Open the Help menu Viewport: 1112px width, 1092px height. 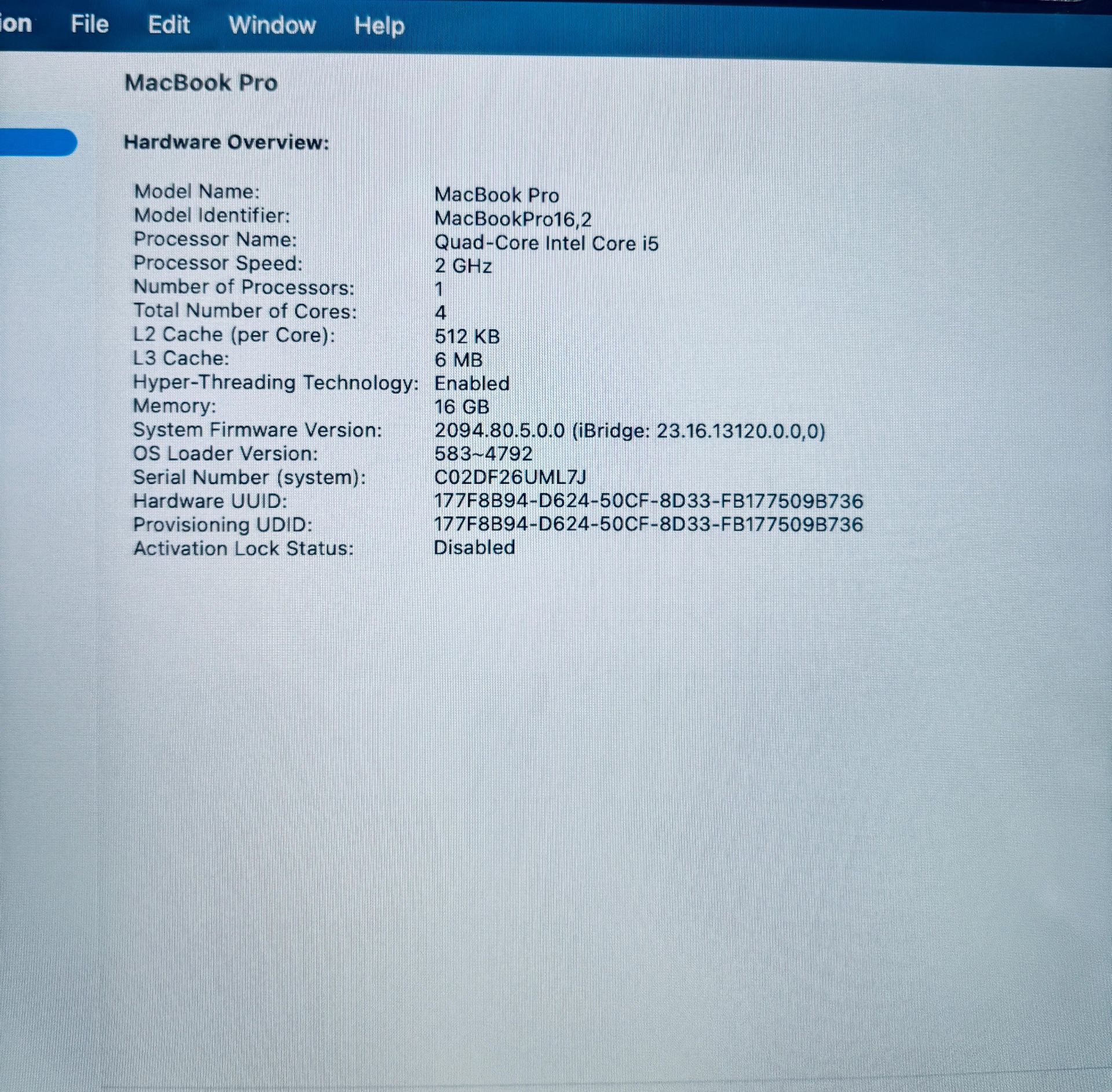point(379,26)
